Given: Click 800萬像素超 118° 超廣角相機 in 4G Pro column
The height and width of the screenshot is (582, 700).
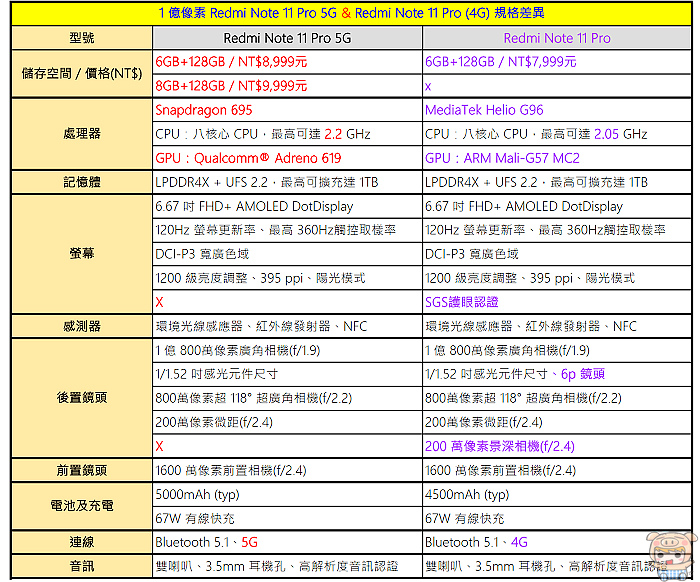Looking at the screenshot, I should pyautogui.click(x=557, y=398).
